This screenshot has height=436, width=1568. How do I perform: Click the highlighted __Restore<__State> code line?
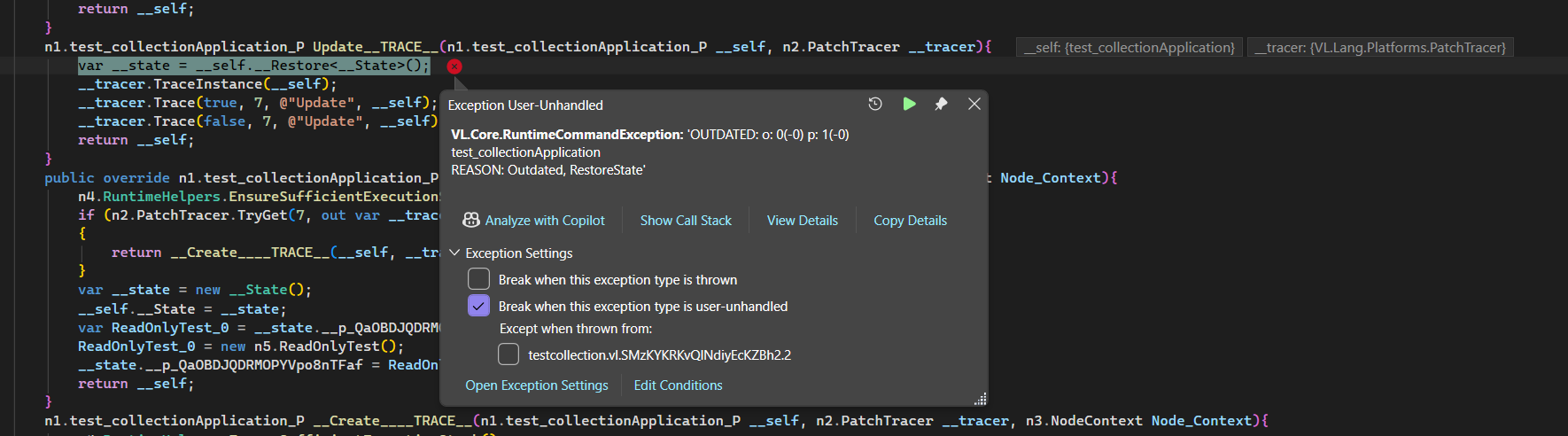tap(253, 66)
